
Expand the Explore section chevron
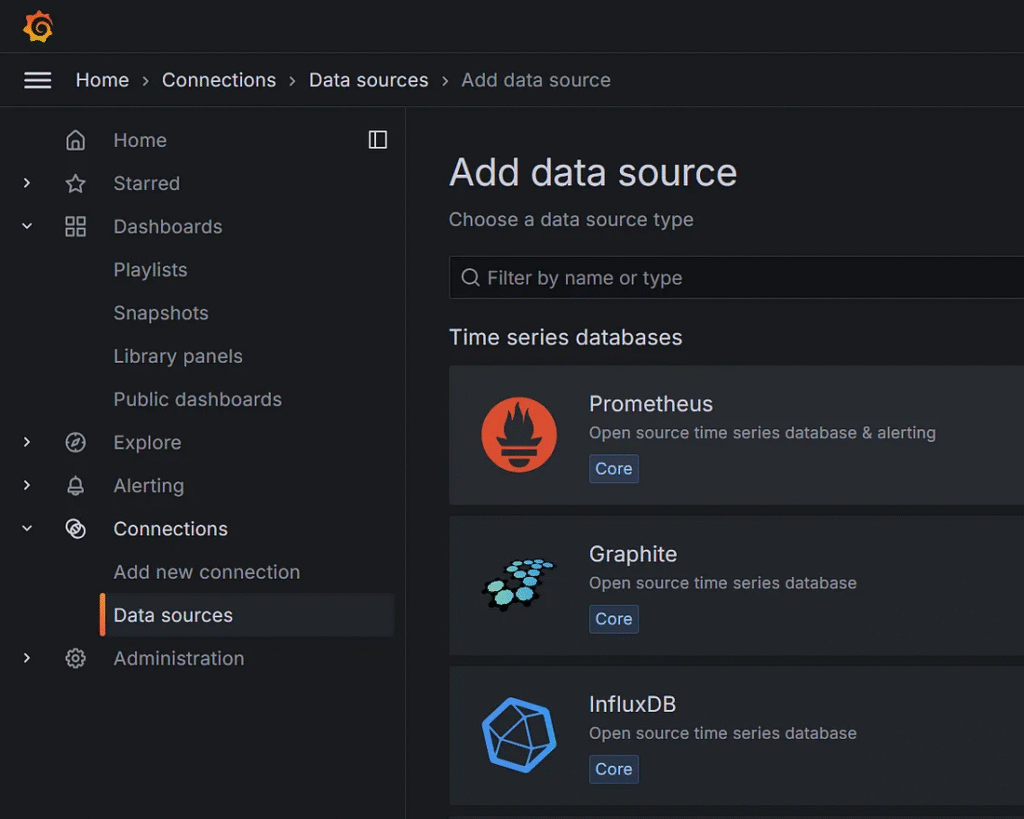point(27,442)
